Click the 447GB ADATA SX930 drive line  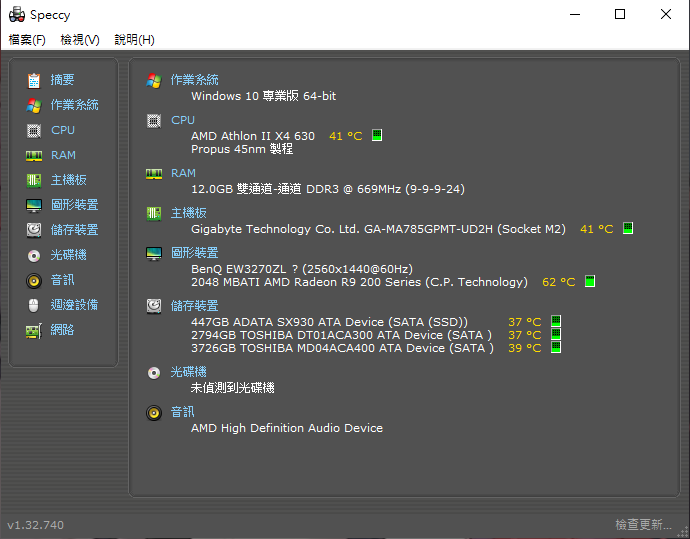click(329, 322)
